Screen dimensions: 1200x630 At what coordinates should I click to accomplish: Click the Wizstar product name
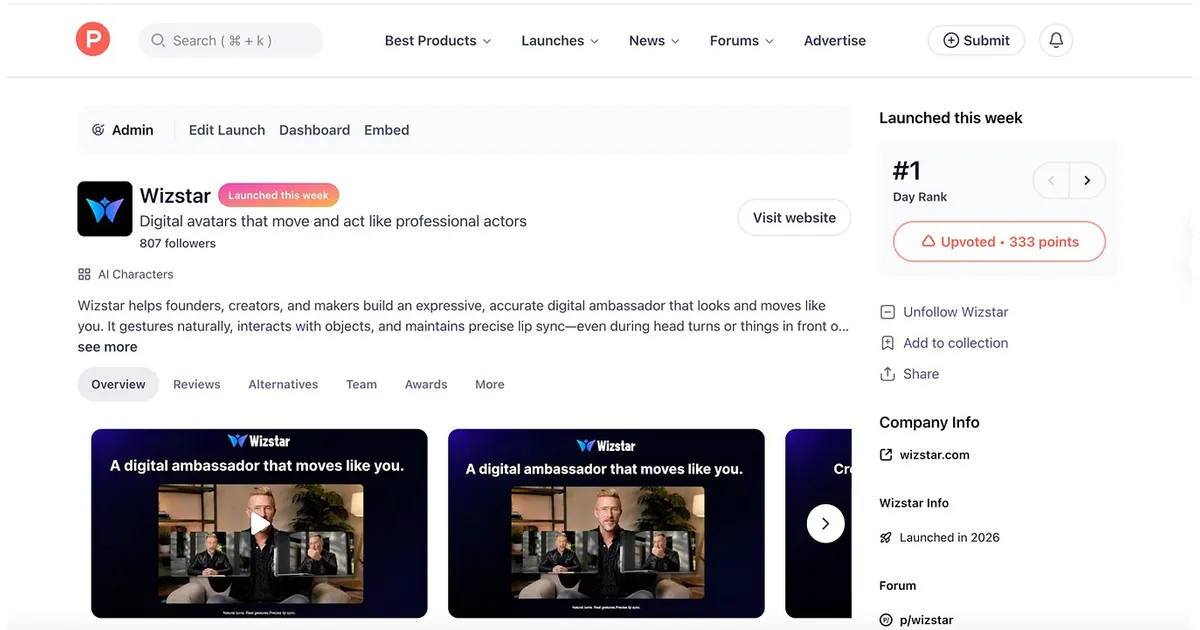tap(175, 195)
